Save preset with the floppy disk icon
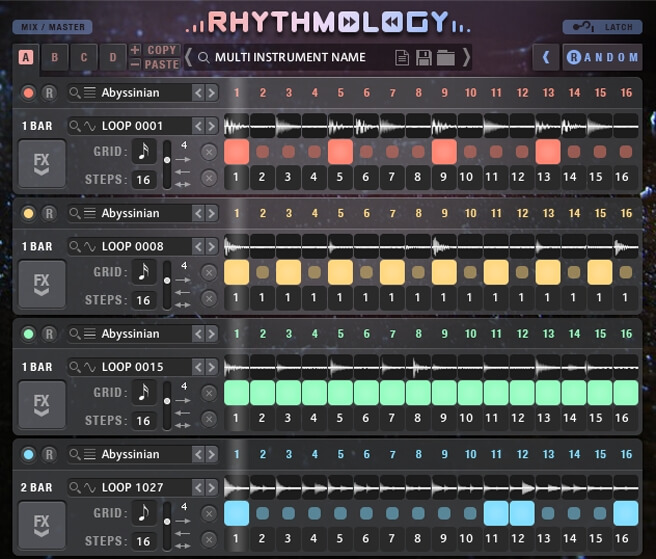 [x=423, y=58]
